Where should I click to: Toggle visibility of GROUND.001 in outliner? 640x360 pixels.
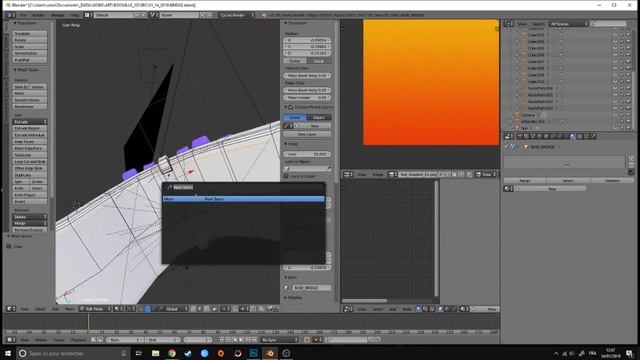click(x=615, y=121)
